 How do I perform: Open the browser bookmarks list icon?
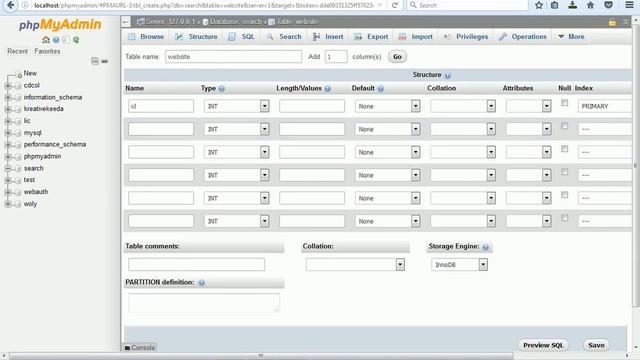[x=554, y=5]
